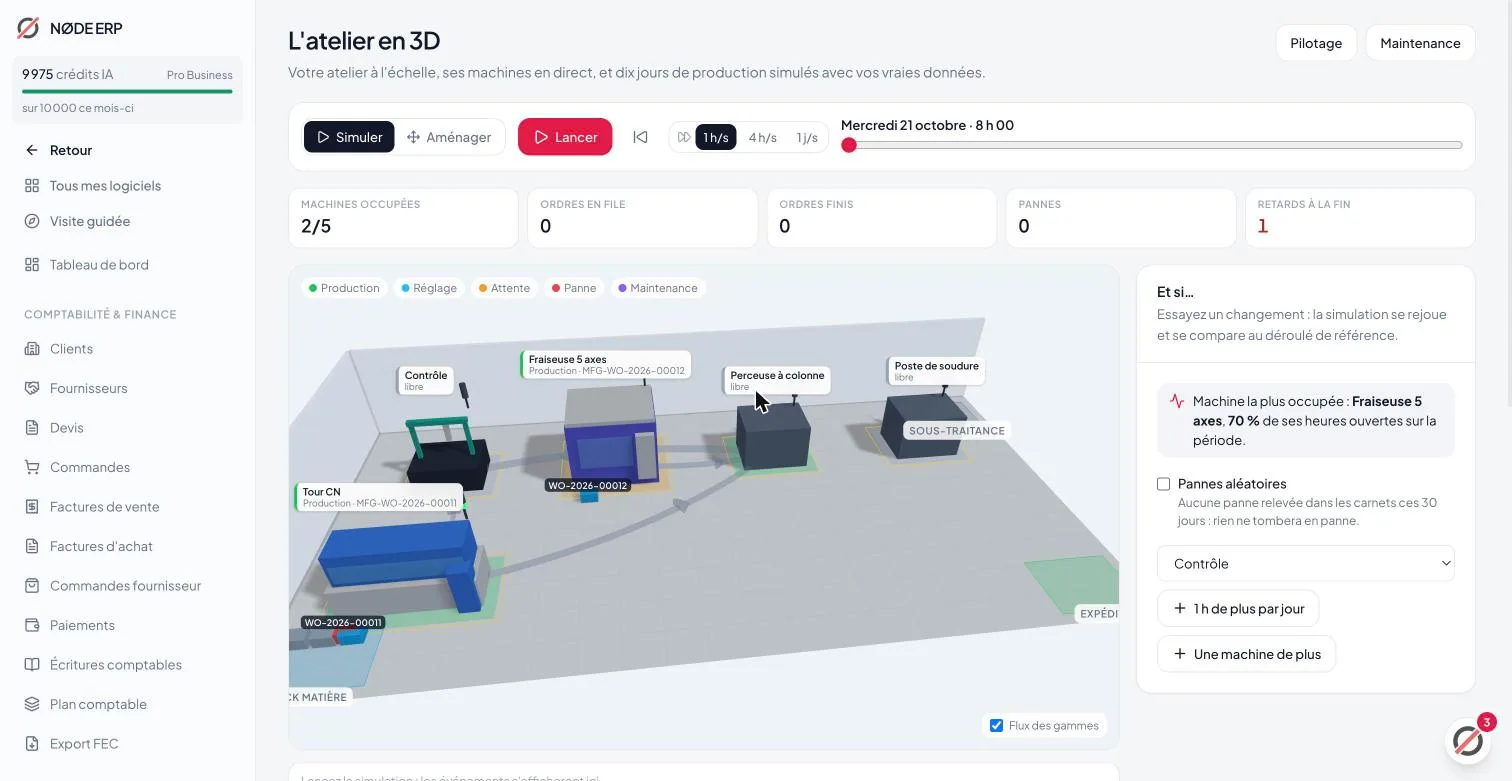Click the Factures d'achat icon
The image size is (1512, 781).
(x=32, y=546)
